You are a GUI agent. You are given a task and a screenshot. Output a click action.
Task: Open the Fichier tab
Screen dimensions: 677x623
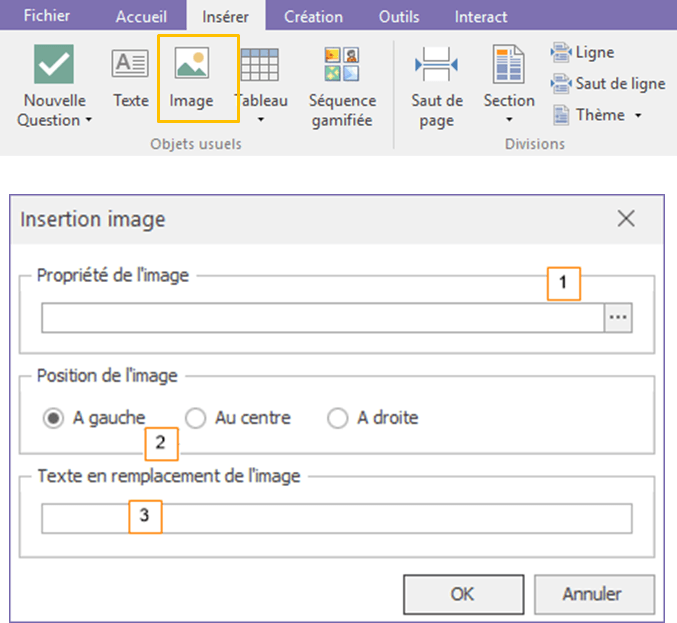pyautogui.click(x=47, y=16)
